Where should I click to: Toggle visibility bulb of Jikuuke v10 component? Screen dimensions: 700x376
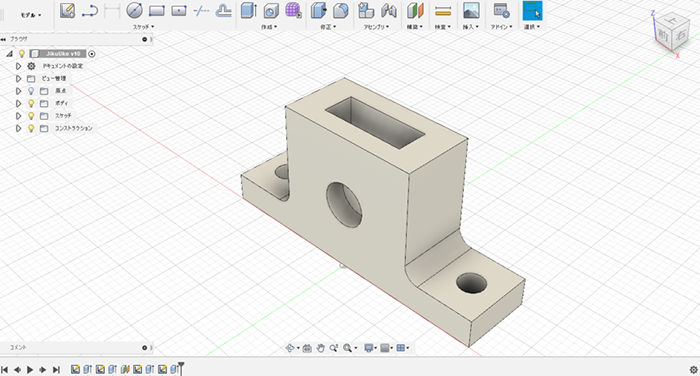click(x=21, y=54)
